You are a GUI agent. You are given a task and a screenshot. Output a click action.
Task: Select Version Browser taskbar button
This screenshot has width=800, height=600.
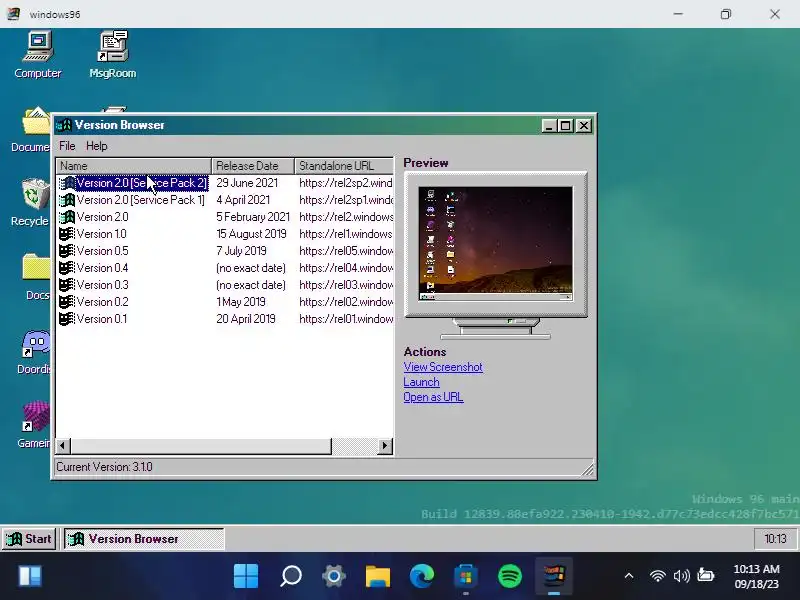[144, 539]
